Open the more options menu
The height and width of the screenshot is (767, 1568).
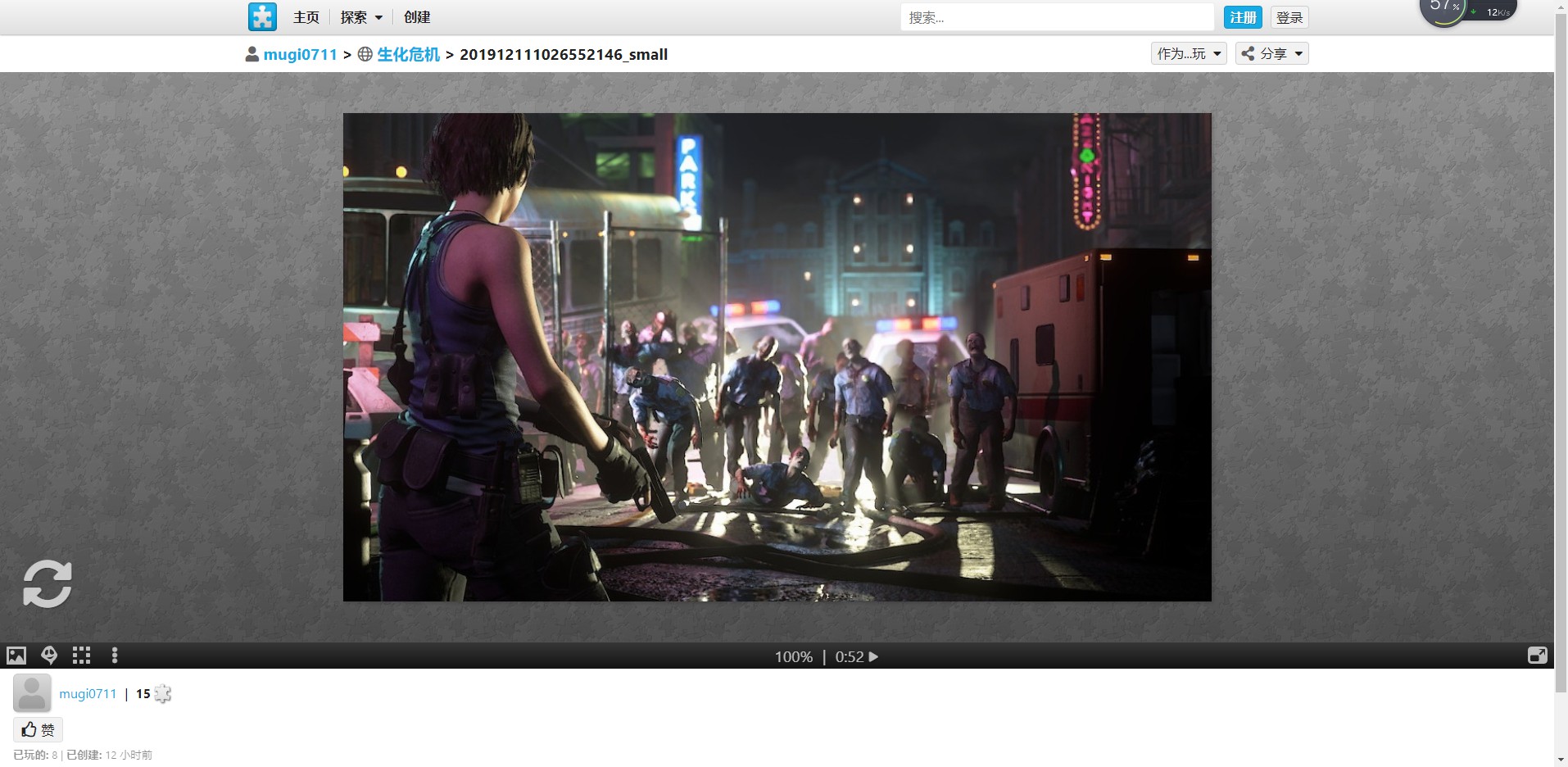pos(115,656)
